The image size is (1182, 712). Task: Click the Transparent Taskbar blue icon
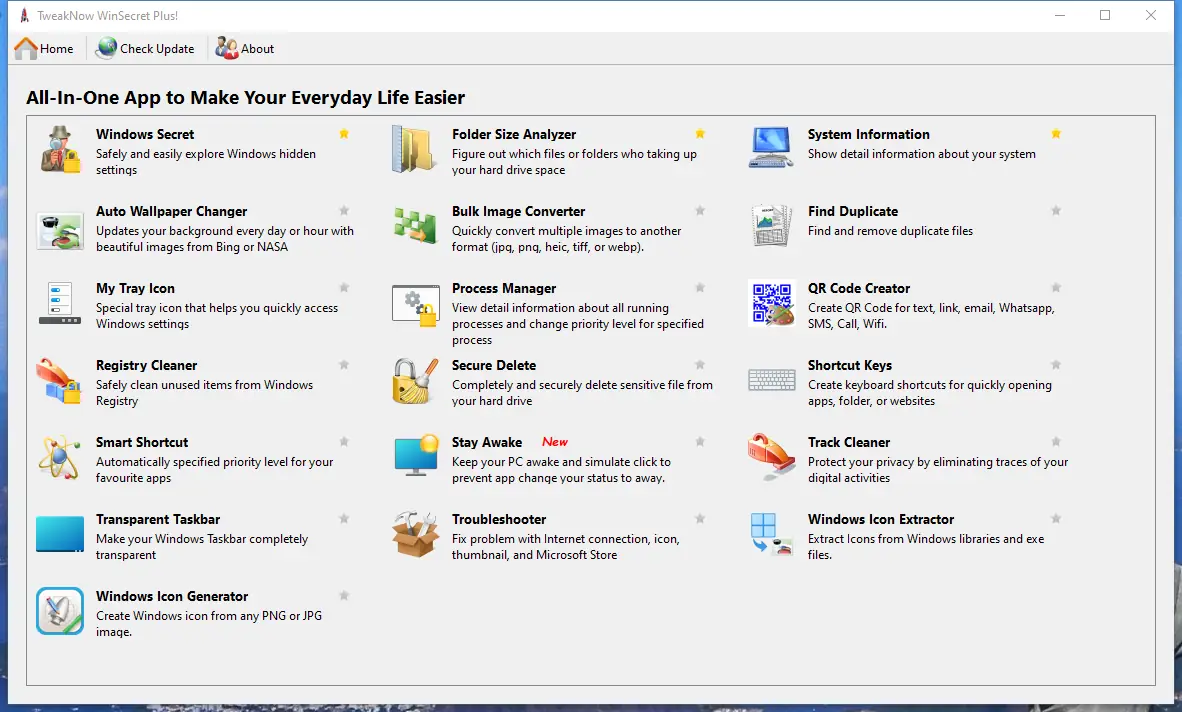(60, 534)
